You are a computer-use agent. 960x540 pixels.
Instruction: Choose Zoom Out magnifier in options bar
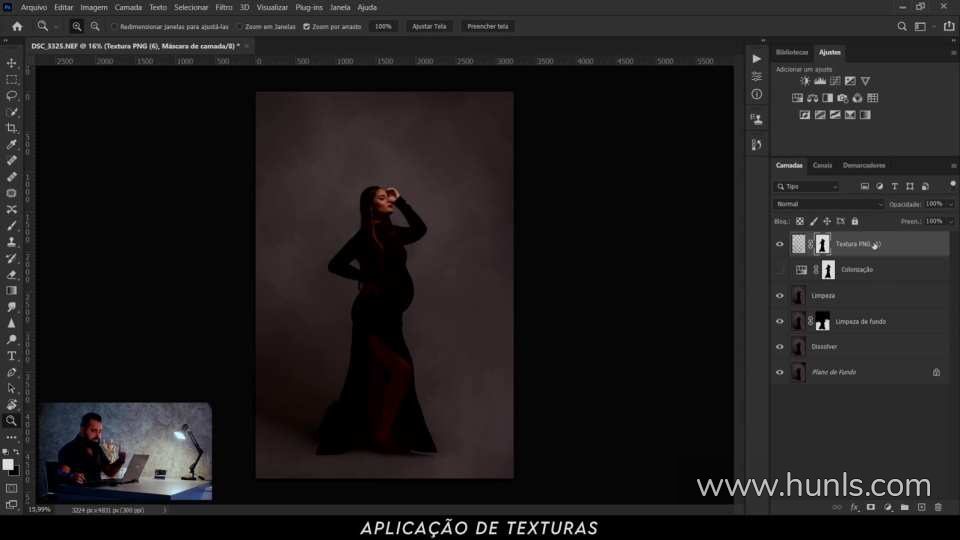(x=95, y=26)
